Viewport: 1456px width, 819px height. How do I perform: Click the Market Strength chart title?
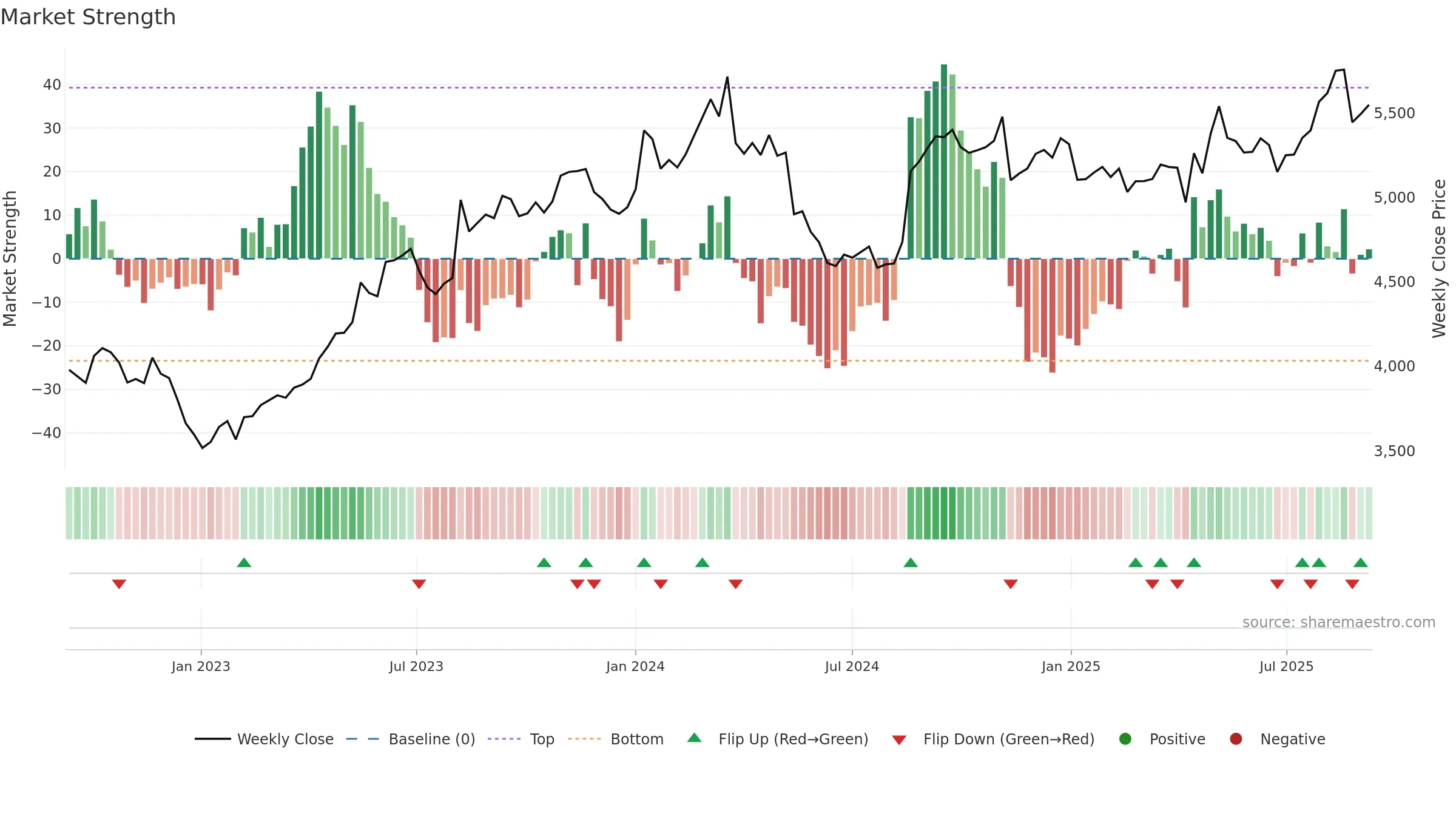[88, 17]
